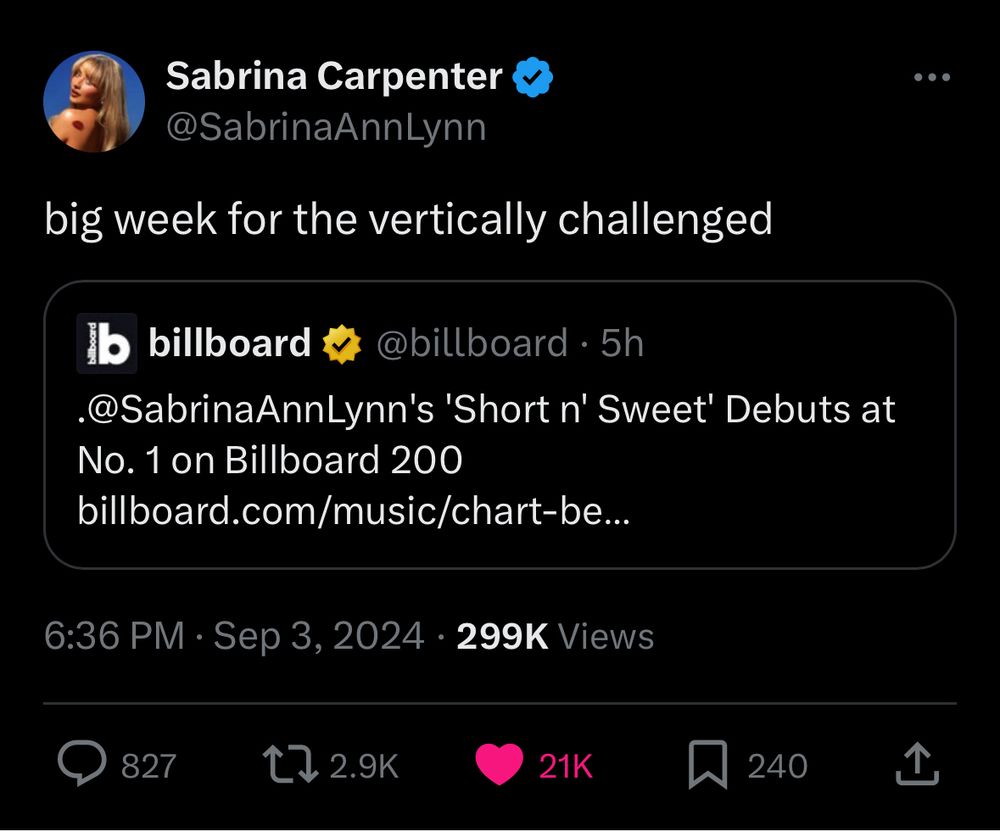1000x831 pixels.
Task: Click the 'big week for the vertically challenged' text
Action: (x=408, y=219)
